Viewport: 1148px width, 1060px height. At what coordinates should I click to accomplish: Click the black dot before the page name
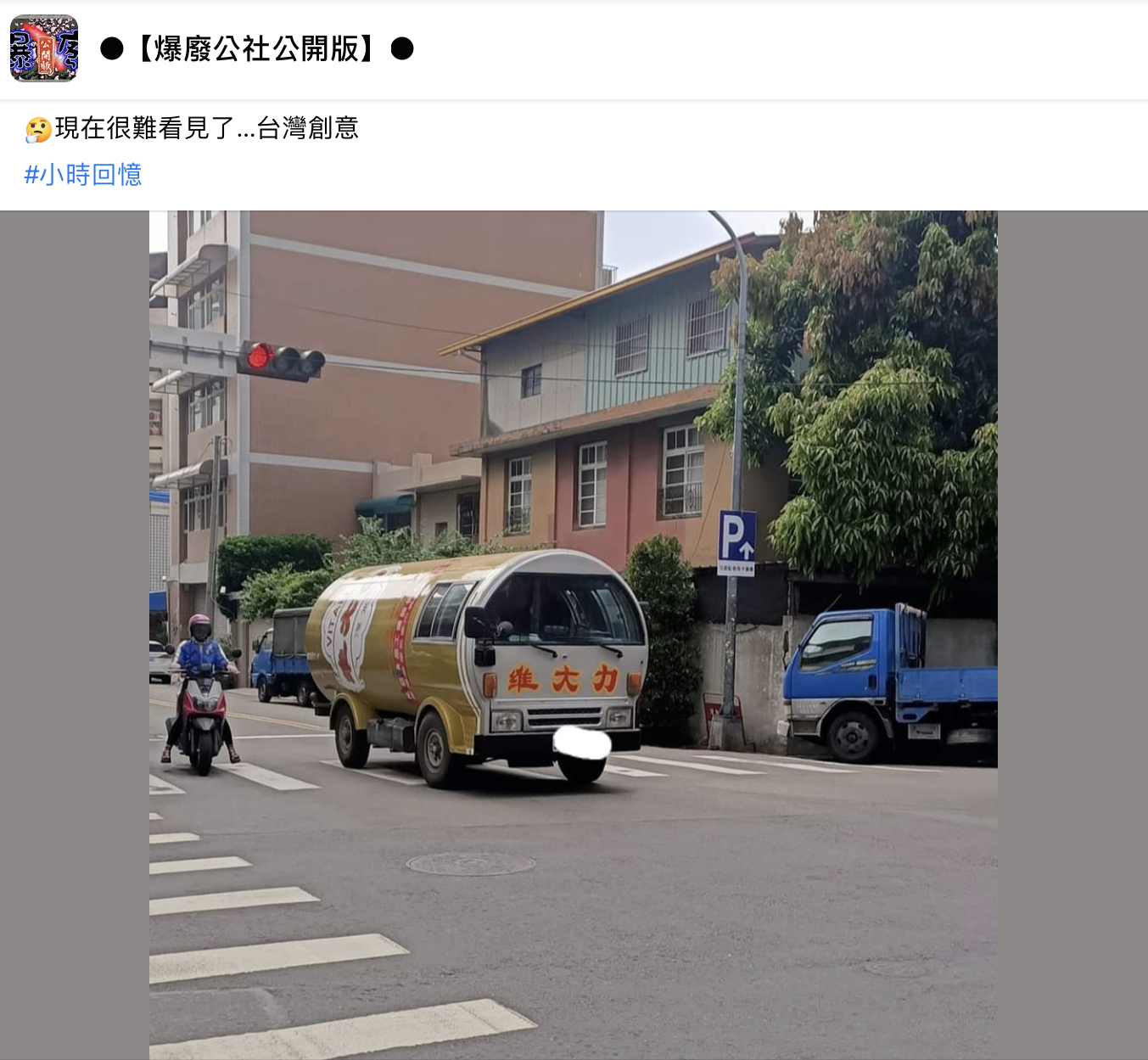(x=112, y=49)
